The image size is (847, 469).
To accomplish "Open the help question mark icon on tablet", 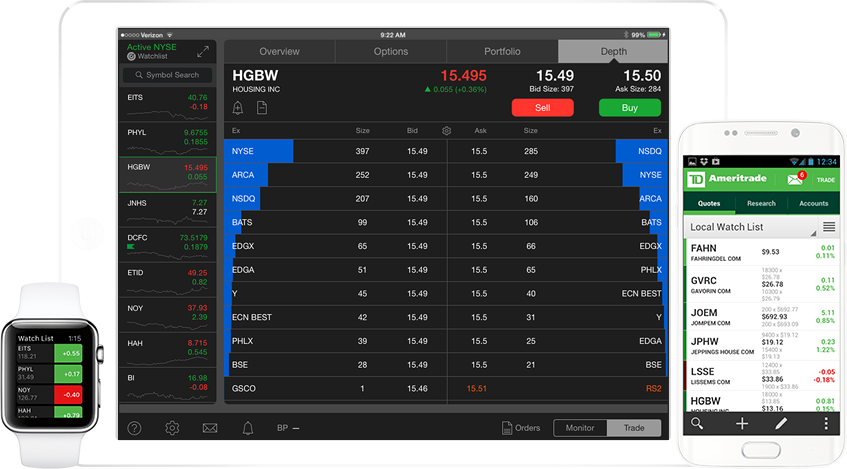I will click(135, 428).
